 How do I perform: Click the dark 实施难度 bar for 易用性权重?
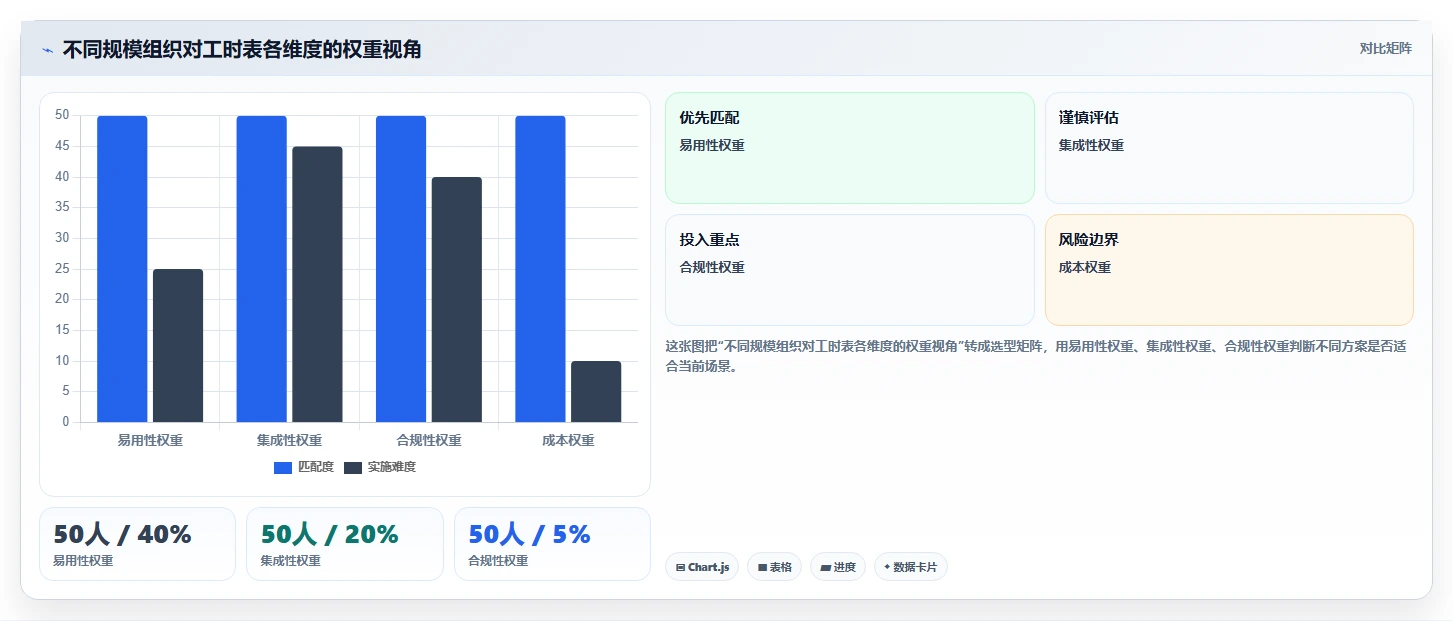click(x=178, y=346)
